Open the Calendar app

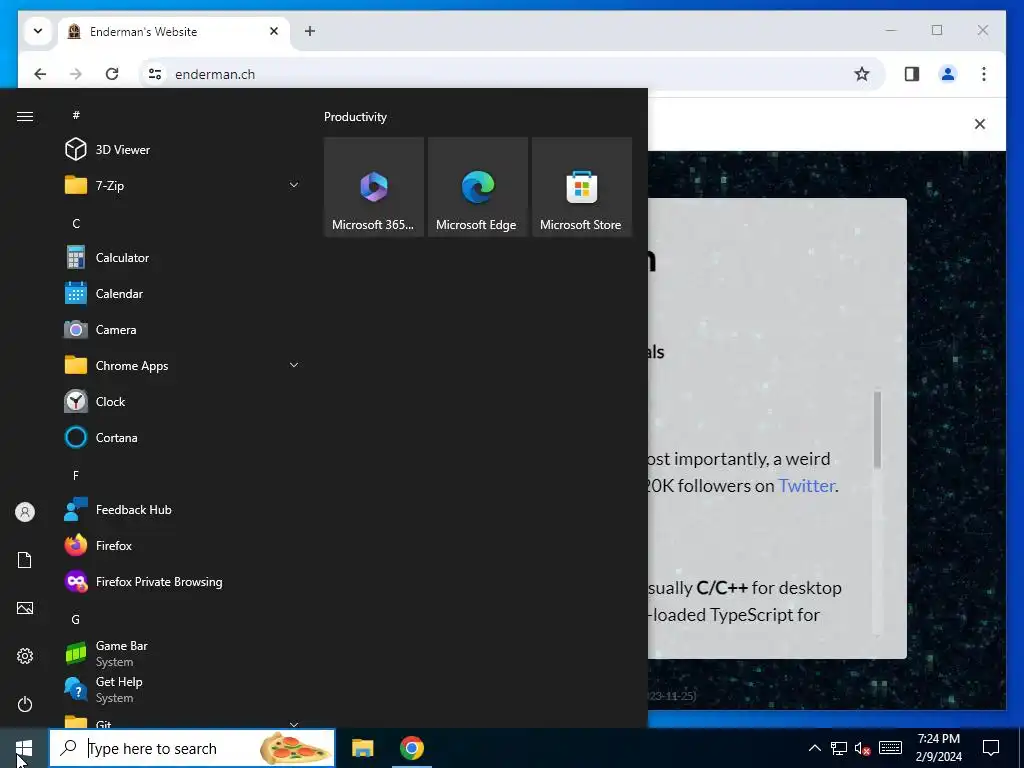coord(183,293)
